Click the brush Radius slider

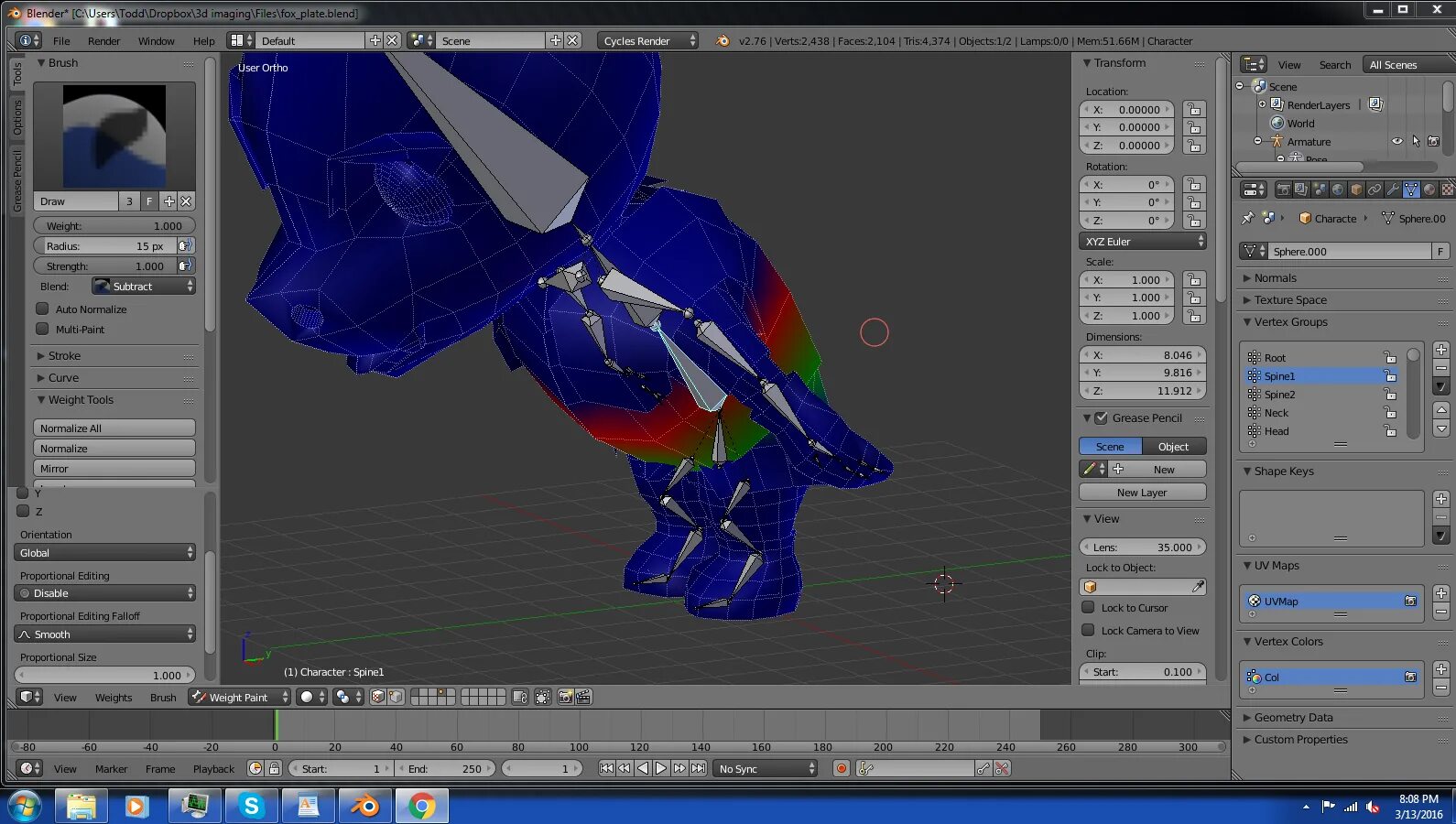point(105,245)
